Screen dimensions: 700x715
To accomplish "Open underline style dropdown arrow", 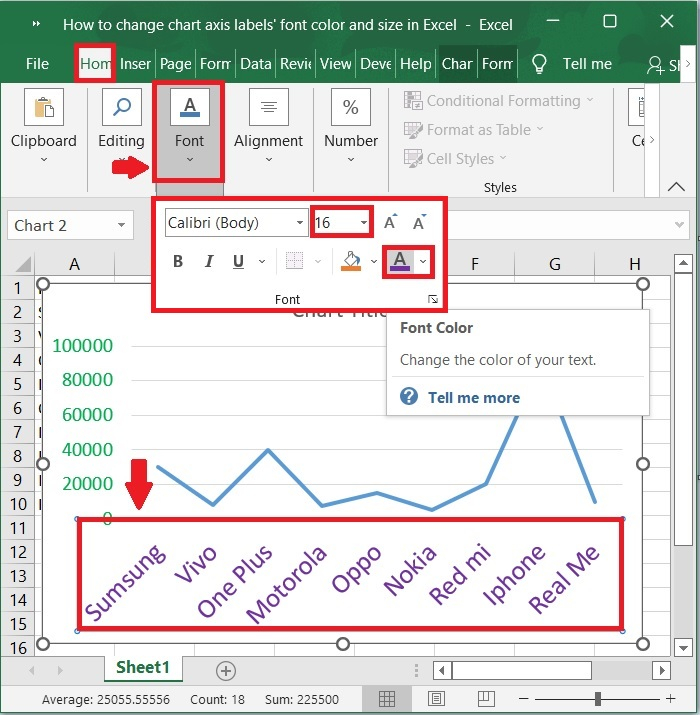I will 262,261.
